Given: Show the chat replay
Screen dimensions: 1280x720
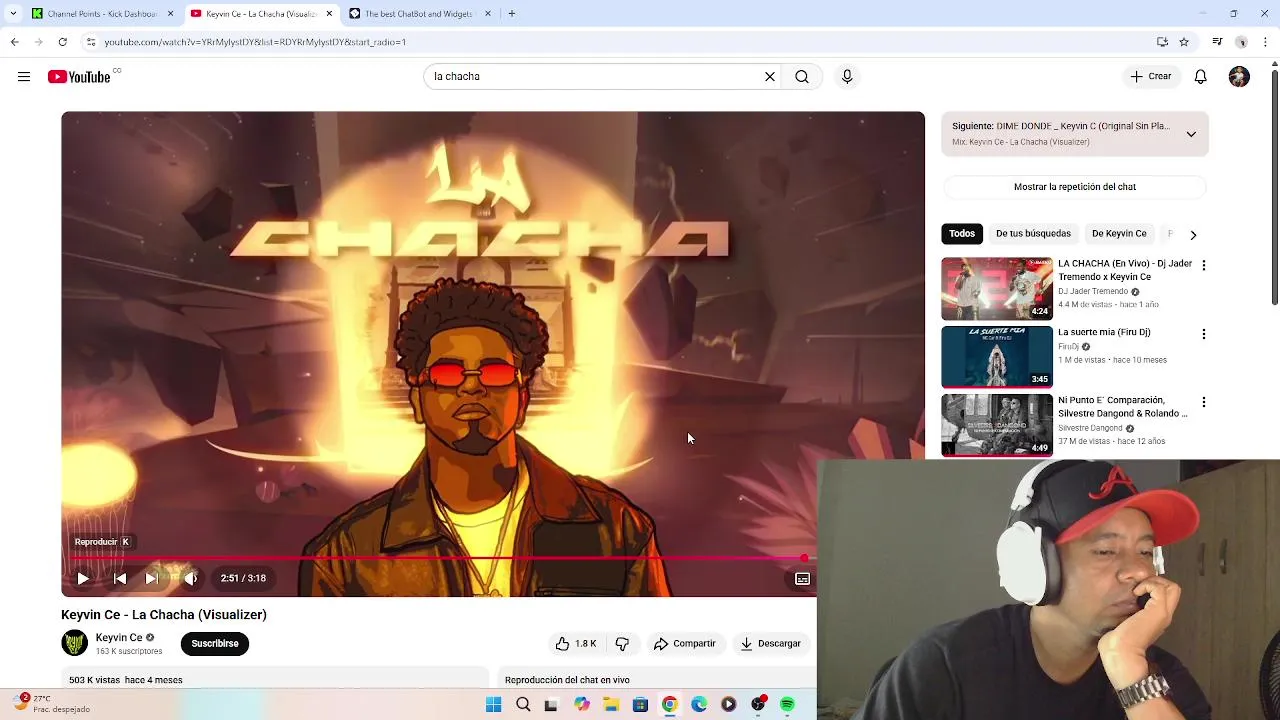Looking at the screenshot, I should (1075, 187).
